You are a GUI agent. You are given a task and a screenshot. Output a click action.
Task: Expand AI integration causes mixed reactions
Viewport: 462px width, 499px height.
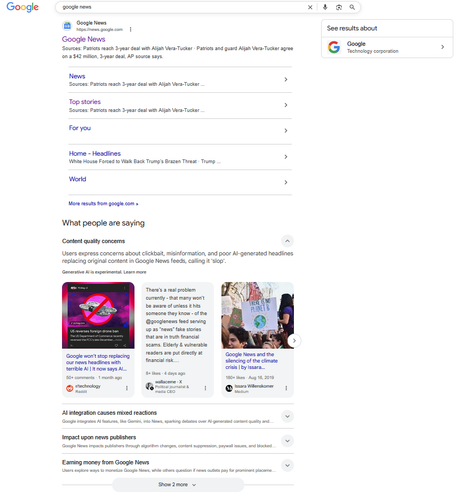pos(287,416)
